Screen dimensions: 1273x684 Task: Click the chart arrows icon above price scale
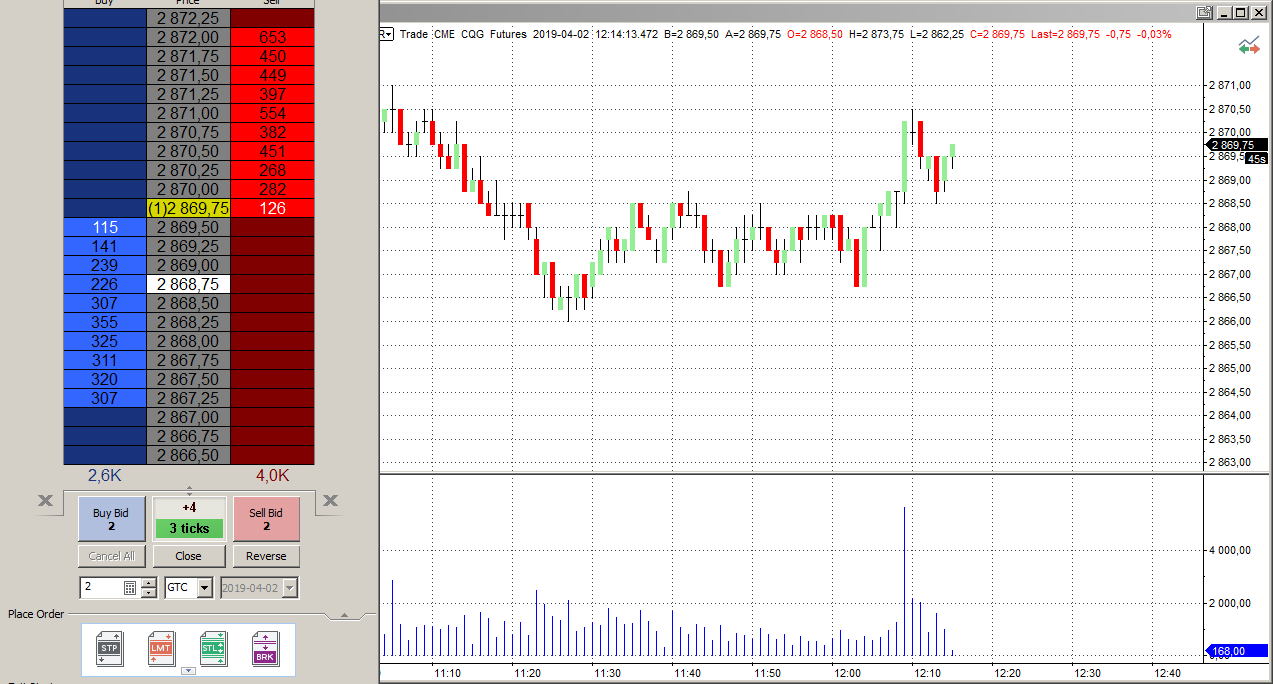click(x=1248, y=46)
